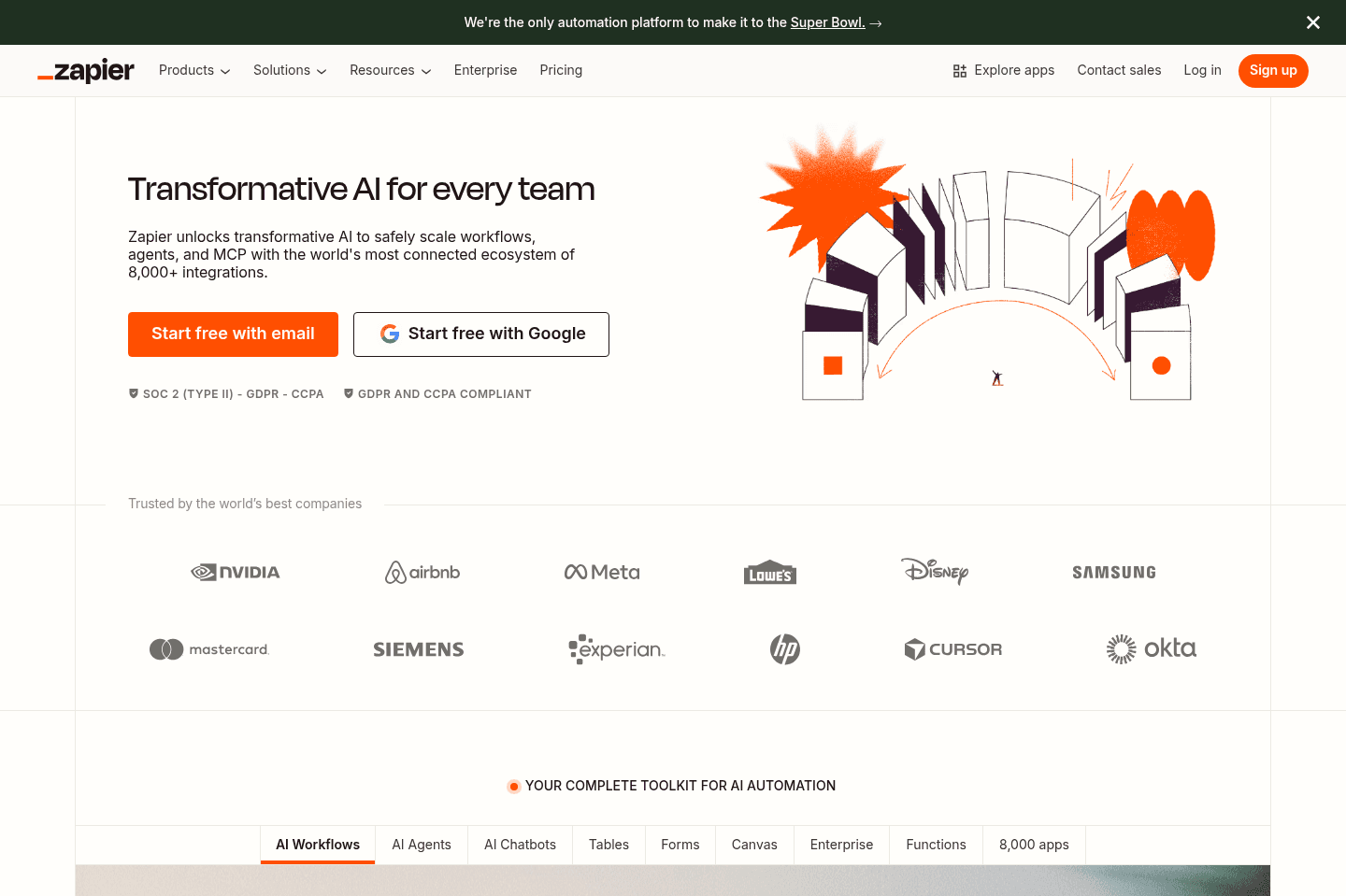This screenshot has height=896, width=1346.
Task: Open the Solutions dropdown
Action: click(290, 70)
